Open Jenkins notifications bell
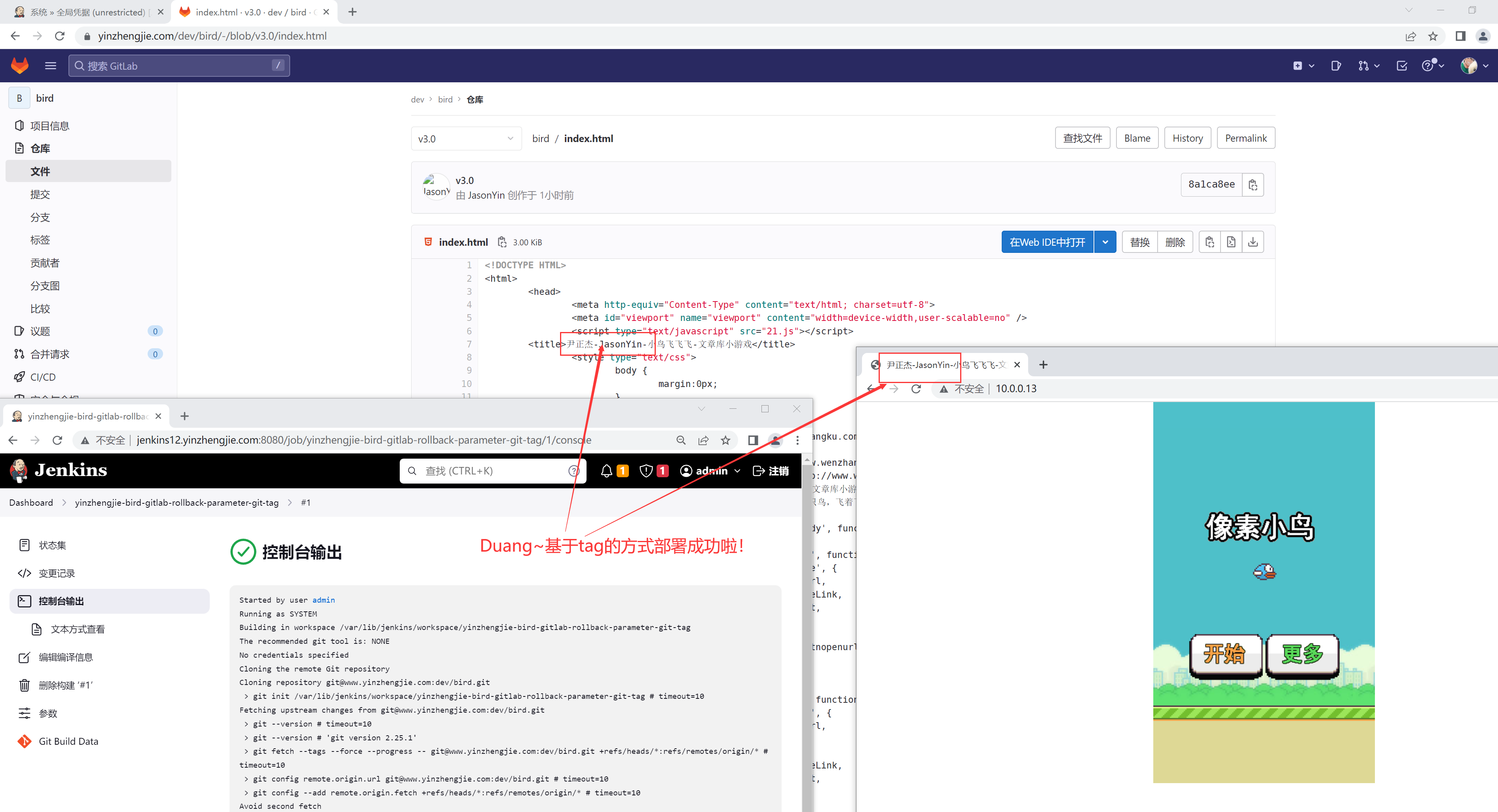Image resolution: width=1498 pixels, height=812 pixels. pos(607,471)
